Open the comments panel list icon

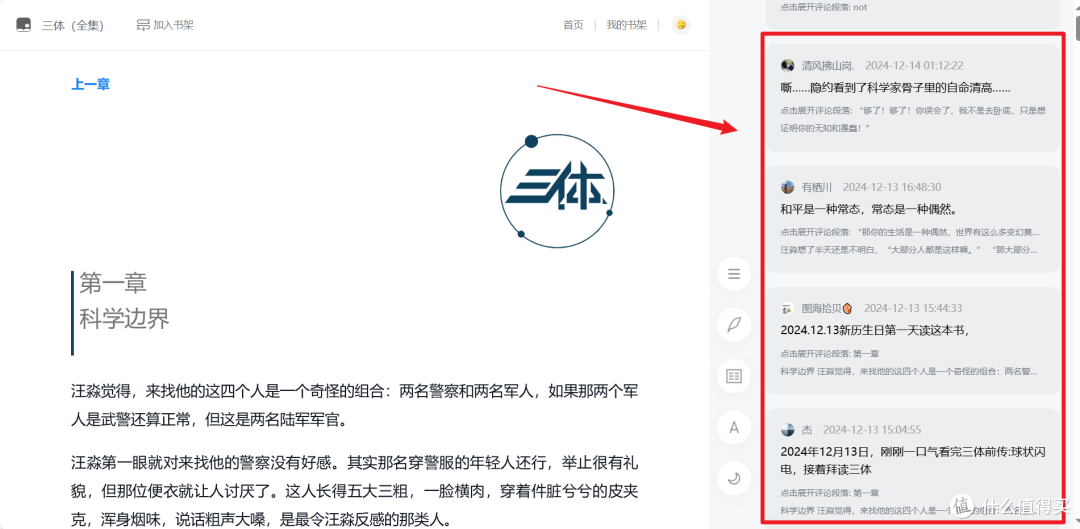pos(734,376)
